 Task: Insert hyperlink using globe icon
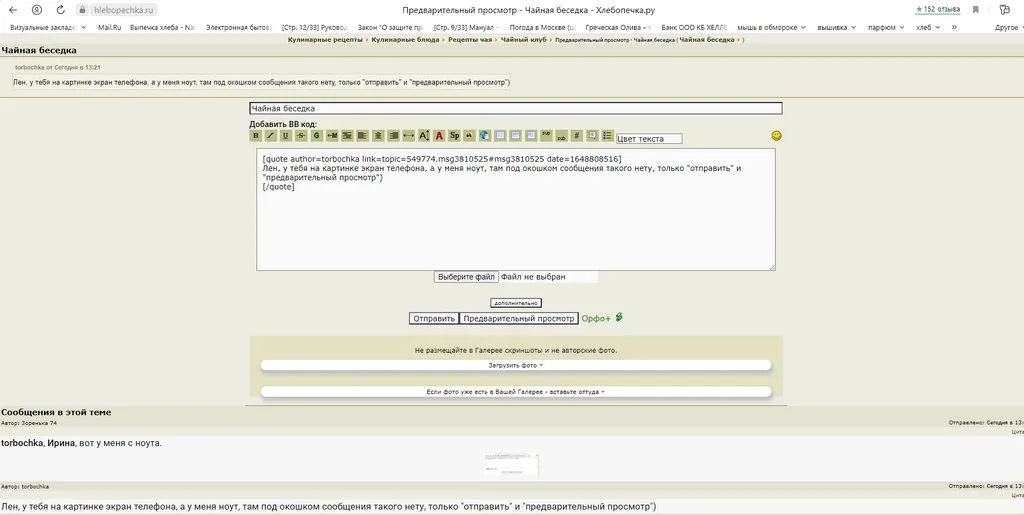coord(484,136)
